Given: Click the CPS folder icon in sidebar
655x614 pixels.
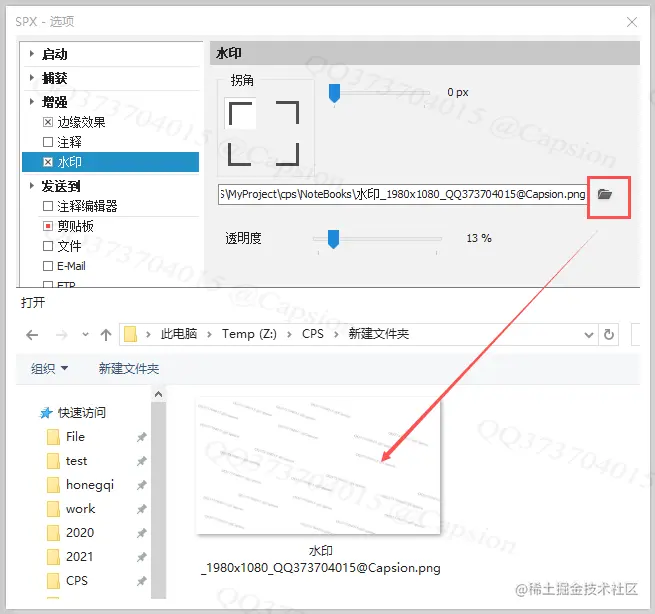Looking at the screenshot, I should [x=53, y=581].
